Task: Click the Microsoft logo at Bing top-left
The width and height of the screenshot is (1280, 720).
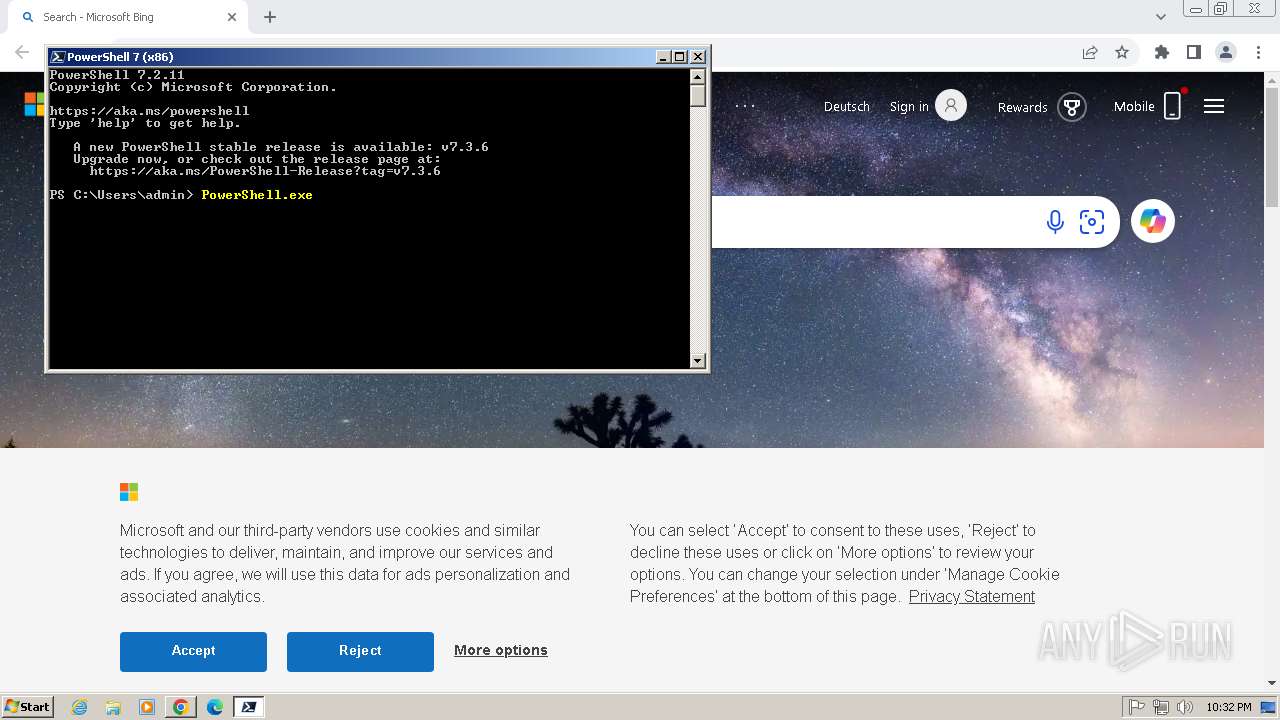Action: coord(35,104)
